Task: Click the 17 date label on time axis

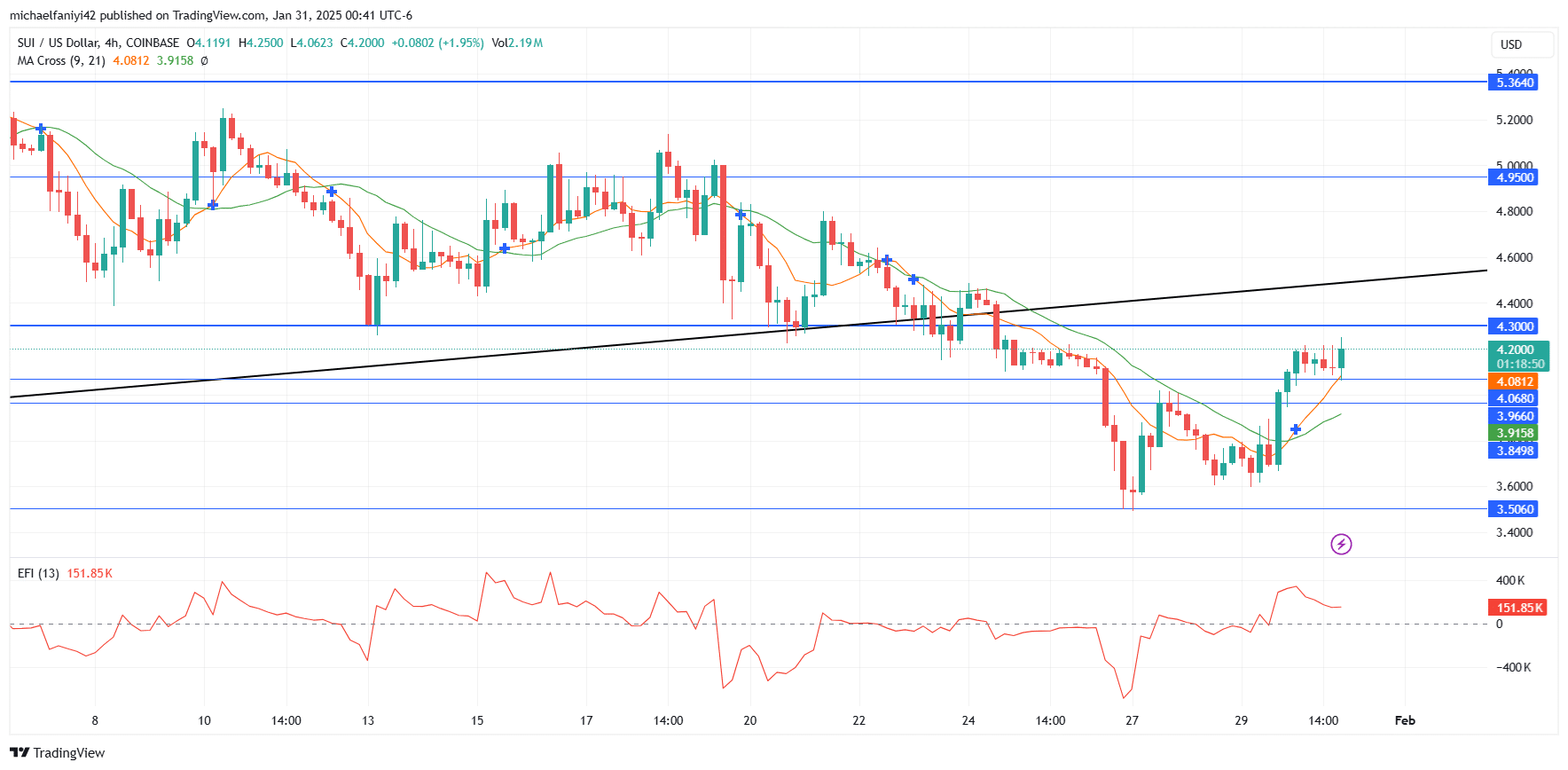Action: [x=586, y=720]
